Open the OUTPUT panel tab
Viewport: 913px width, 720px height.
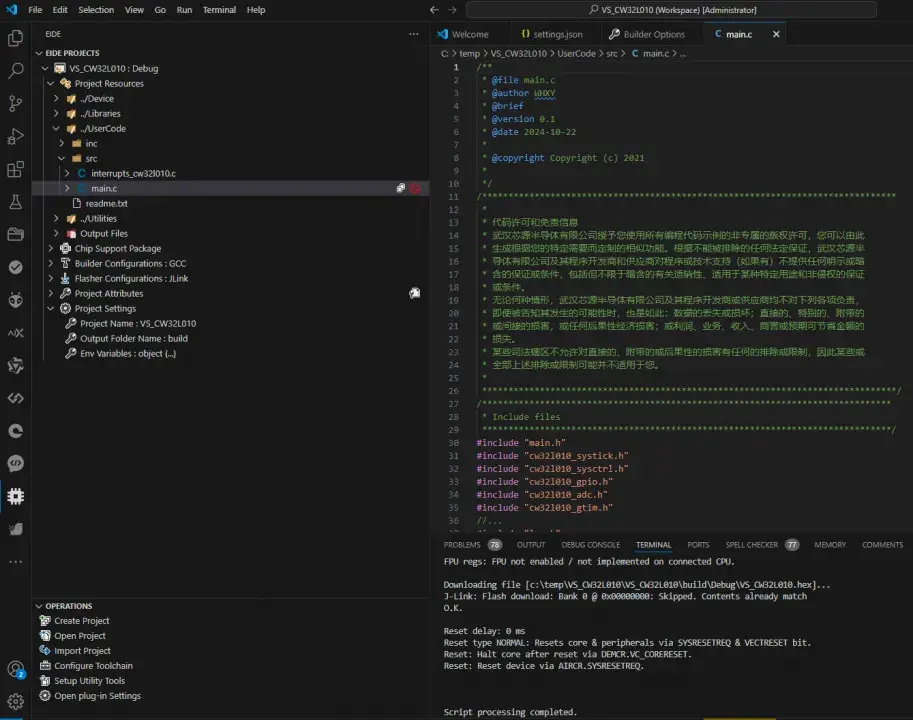pos(531,545)
